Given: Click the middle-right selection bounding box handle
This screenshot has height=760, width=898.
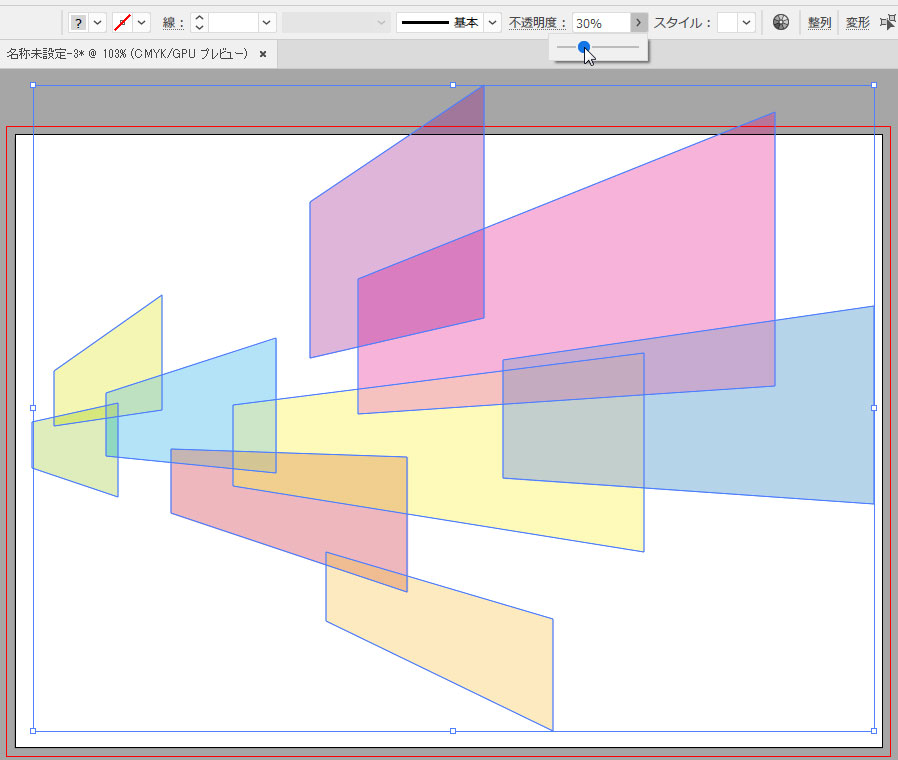Looking at the screenshot, I should pos(874,408).
